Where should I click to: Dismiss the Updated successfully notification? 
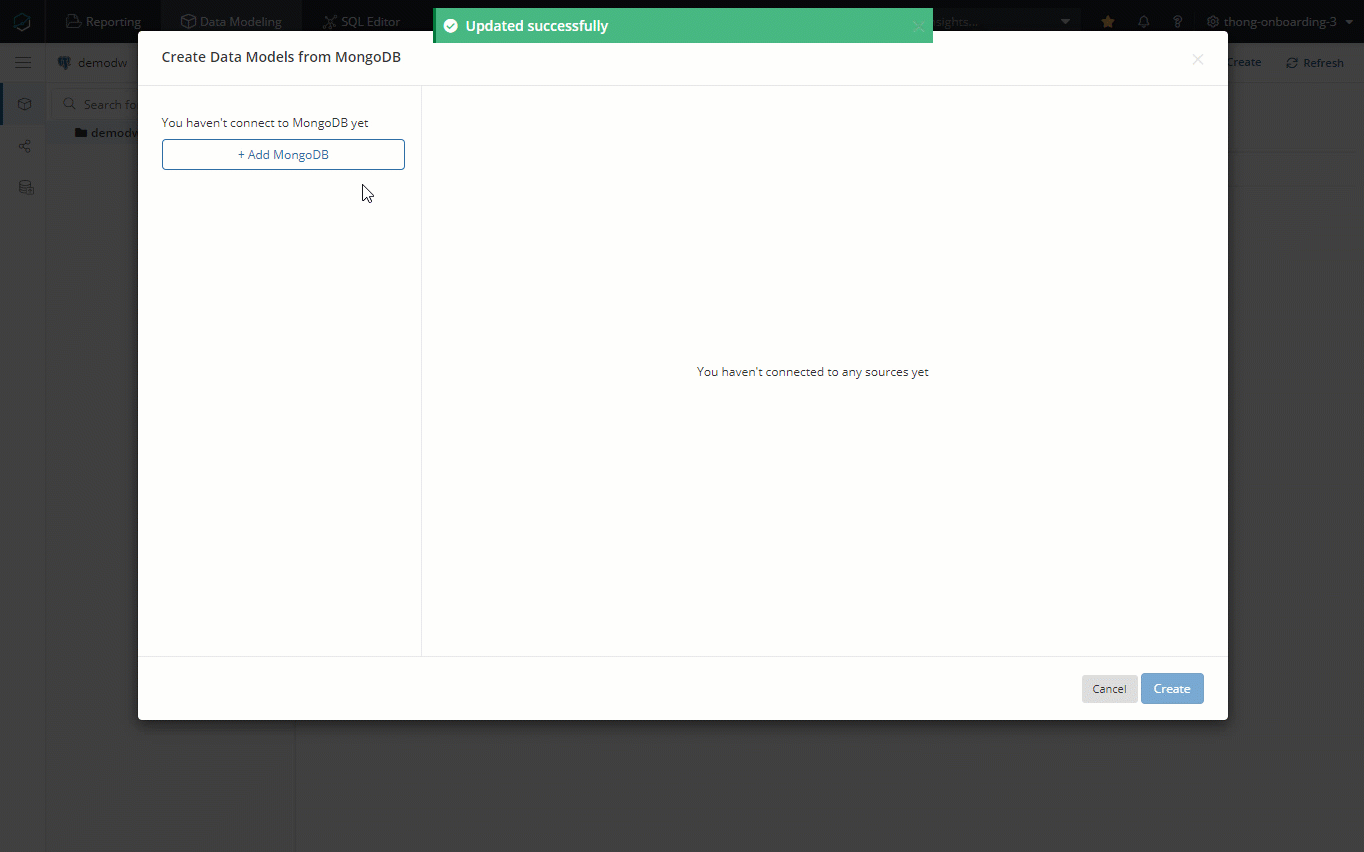click(918, 26)
